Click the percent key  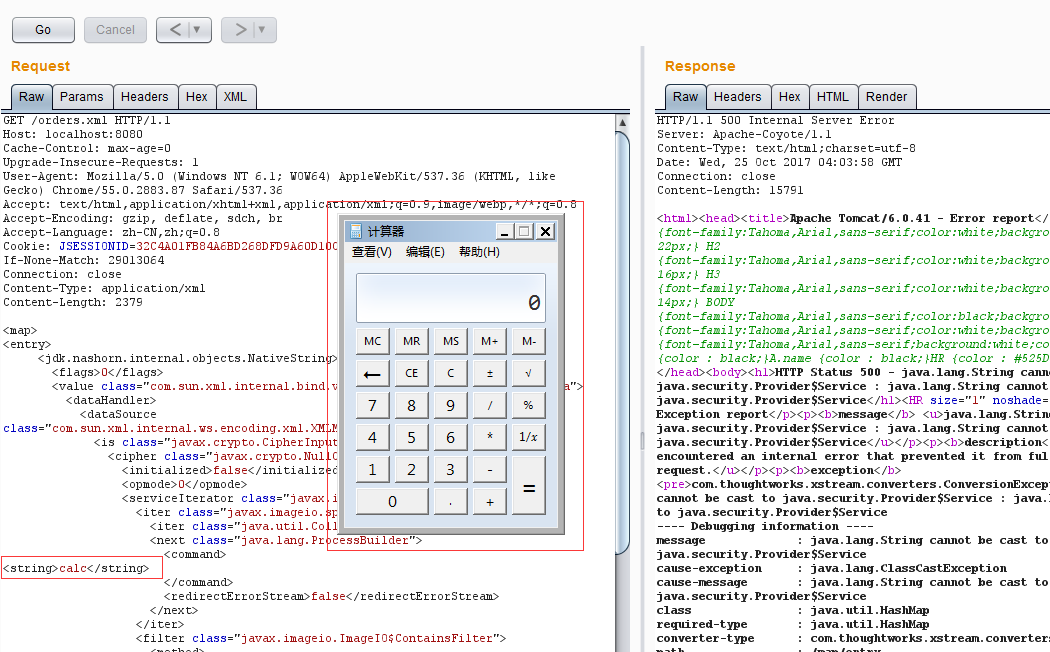[x=529, y=406]
